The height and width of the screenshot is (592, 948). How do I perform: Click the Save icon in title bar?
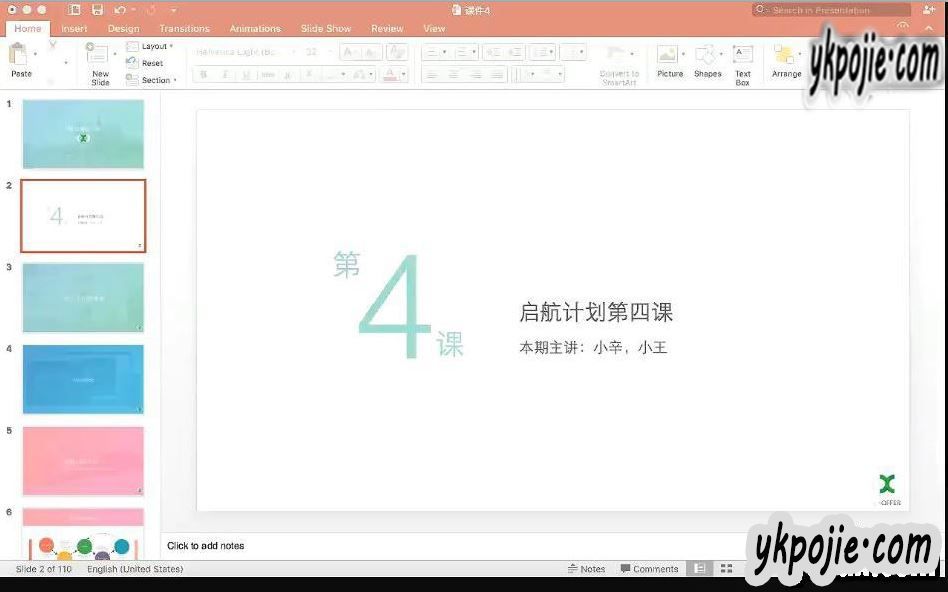(97, 10)
